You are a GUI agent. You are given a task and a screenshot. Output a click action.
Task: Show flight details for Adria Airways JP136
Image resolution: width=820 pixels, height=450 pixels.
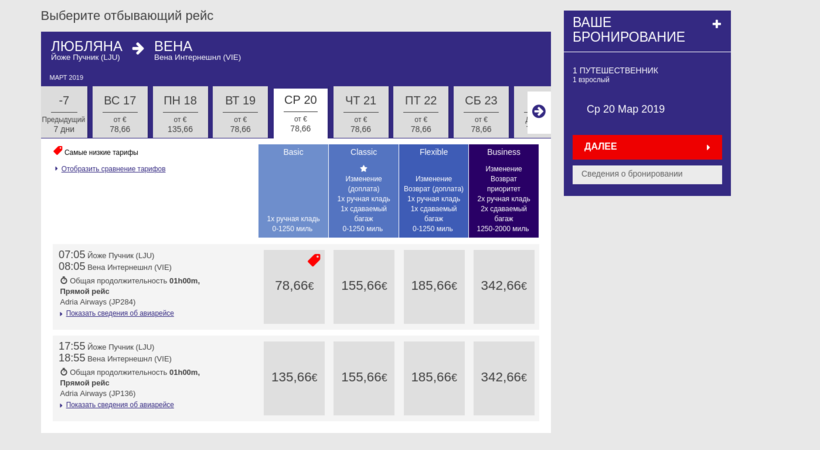pos(119,405)
